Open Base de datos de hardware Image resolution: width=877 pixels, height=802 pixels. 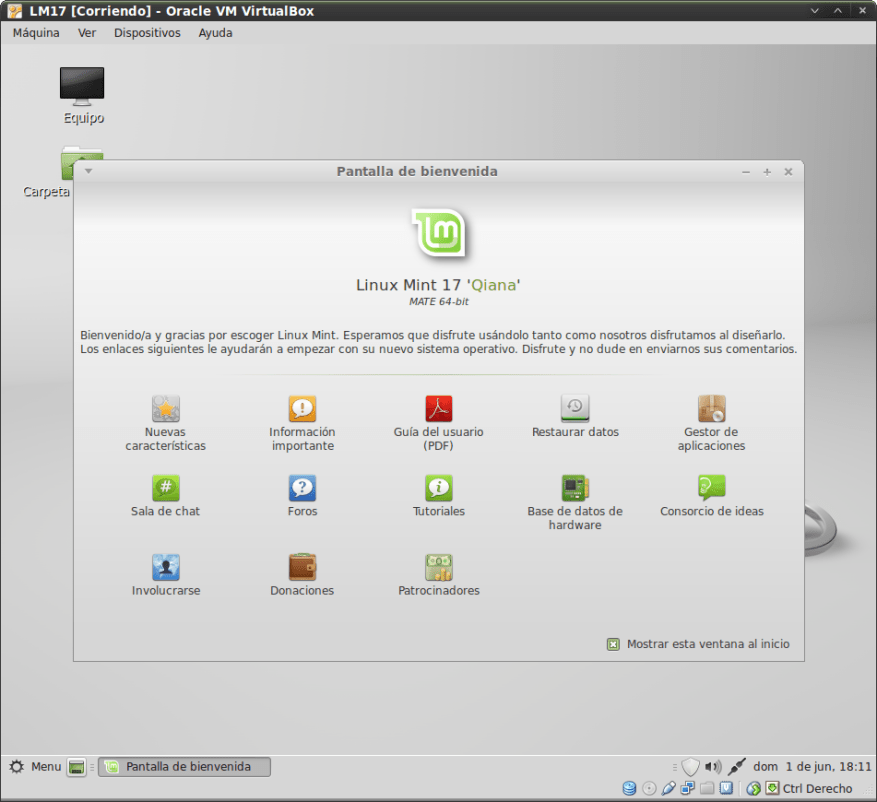click(575, 487)
